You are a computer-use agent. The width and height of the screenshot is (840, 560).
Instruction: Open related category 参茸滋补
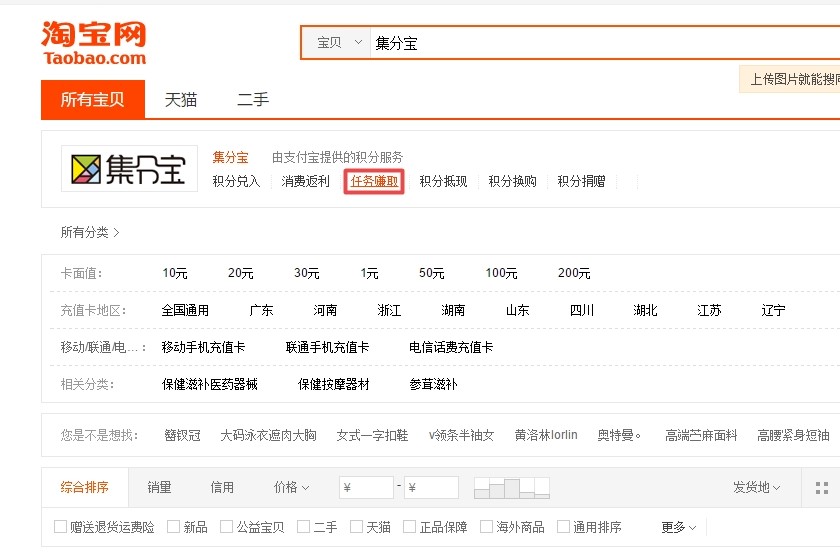pos(433,384)
